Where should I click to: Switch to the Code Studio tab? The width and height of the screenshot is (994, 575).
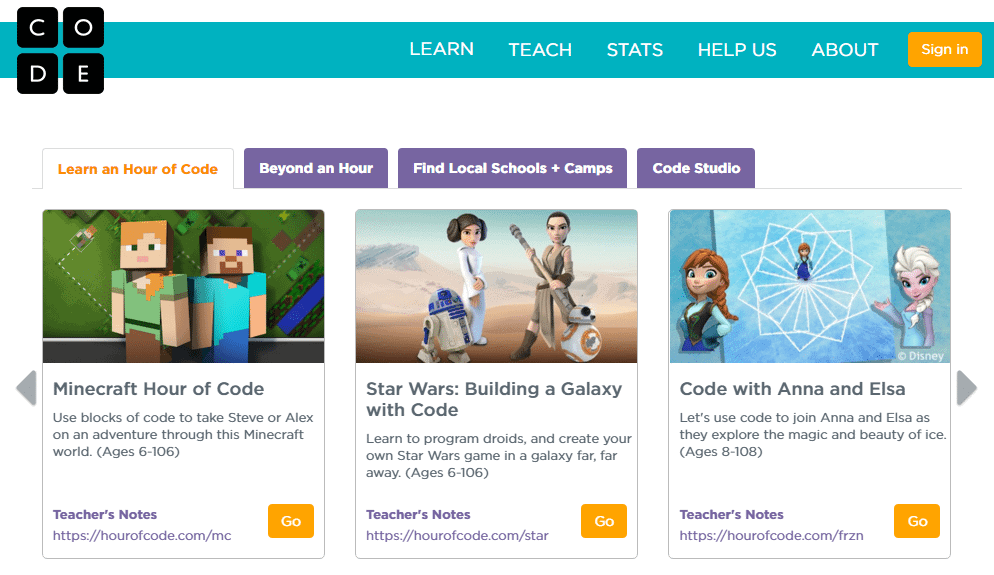tap(696, 168)
